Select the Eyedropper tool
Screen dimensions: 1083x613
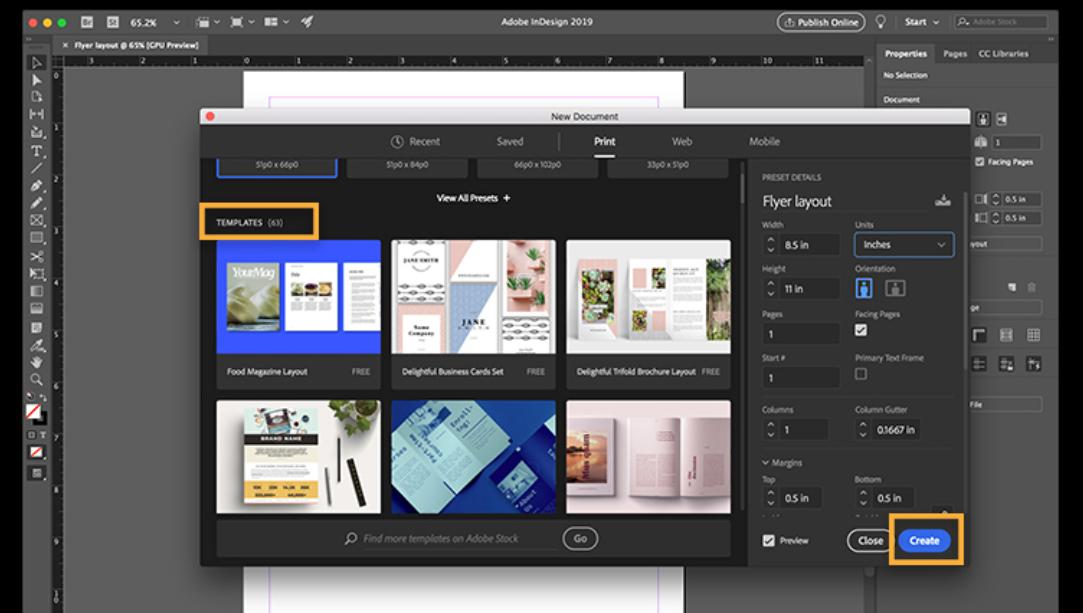[37, 345]
